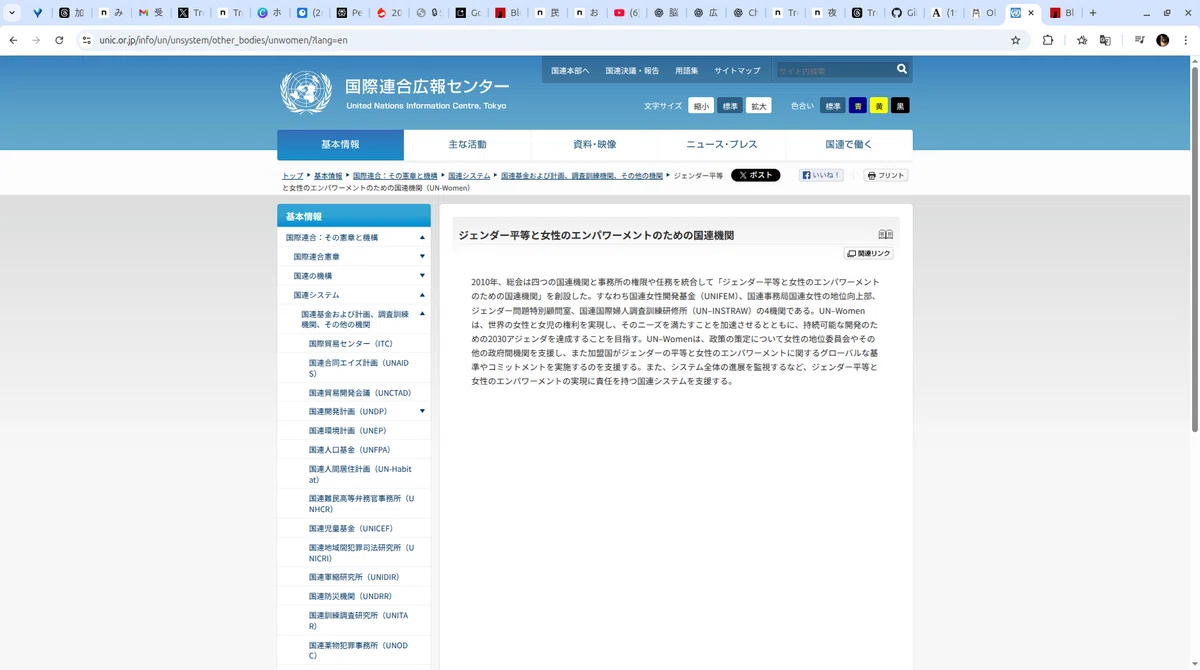
Task: Click the 国際連合：その憲章と機構 breadcrumb link
Action: pos(395,176)
